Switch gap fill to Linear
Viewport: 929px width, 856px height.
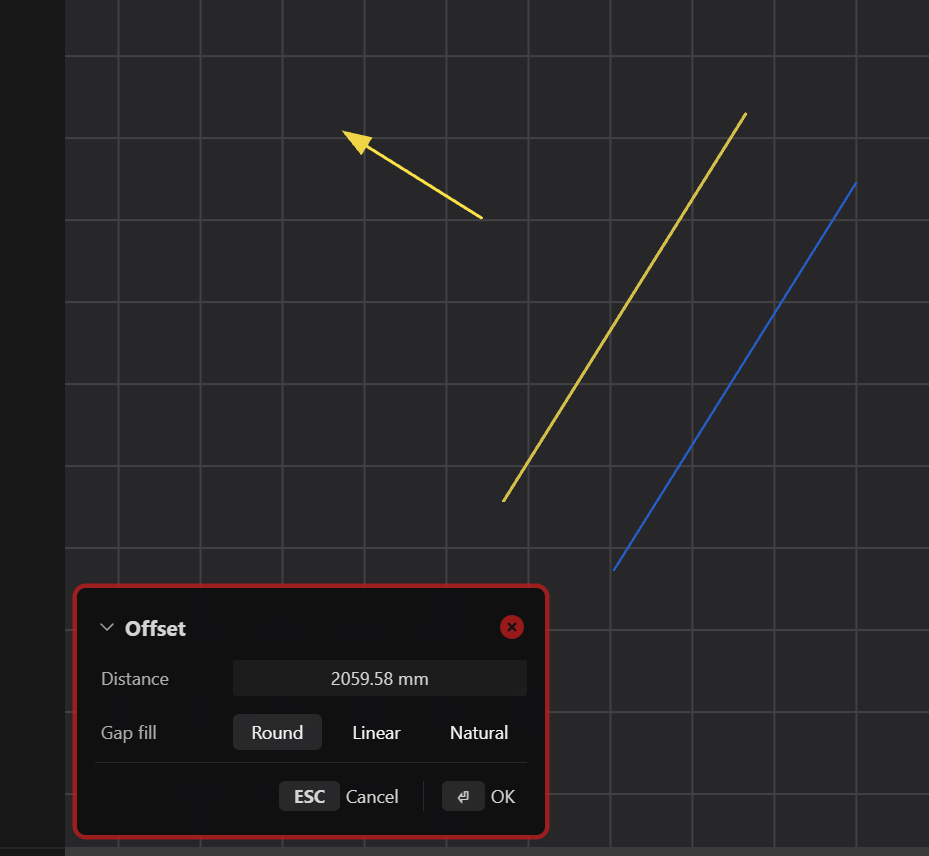[x=376, y=732]
